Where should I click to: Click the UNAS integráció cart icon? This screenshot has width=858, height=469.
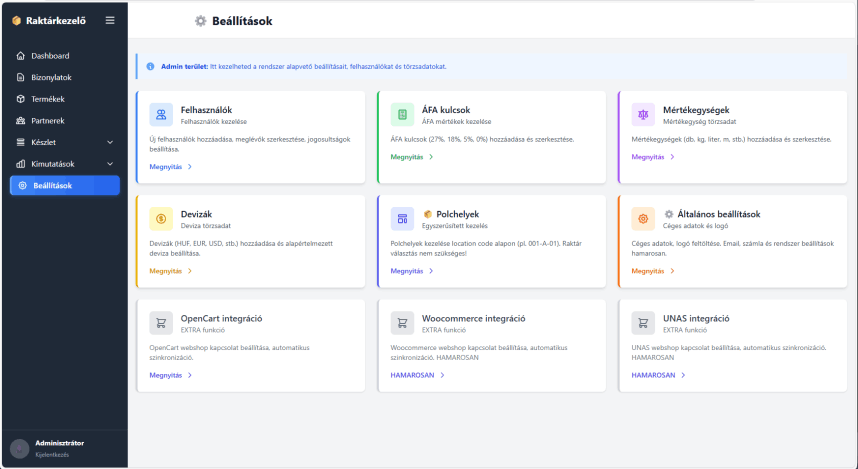(644, 323)
